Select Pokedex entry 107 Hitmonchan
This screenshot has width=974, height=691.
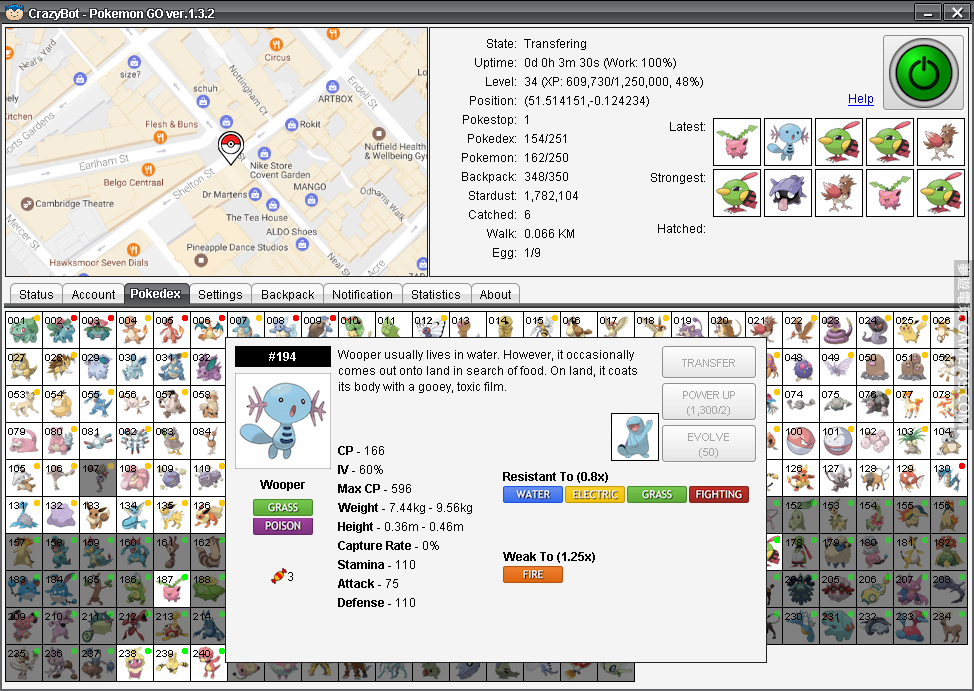98,478
